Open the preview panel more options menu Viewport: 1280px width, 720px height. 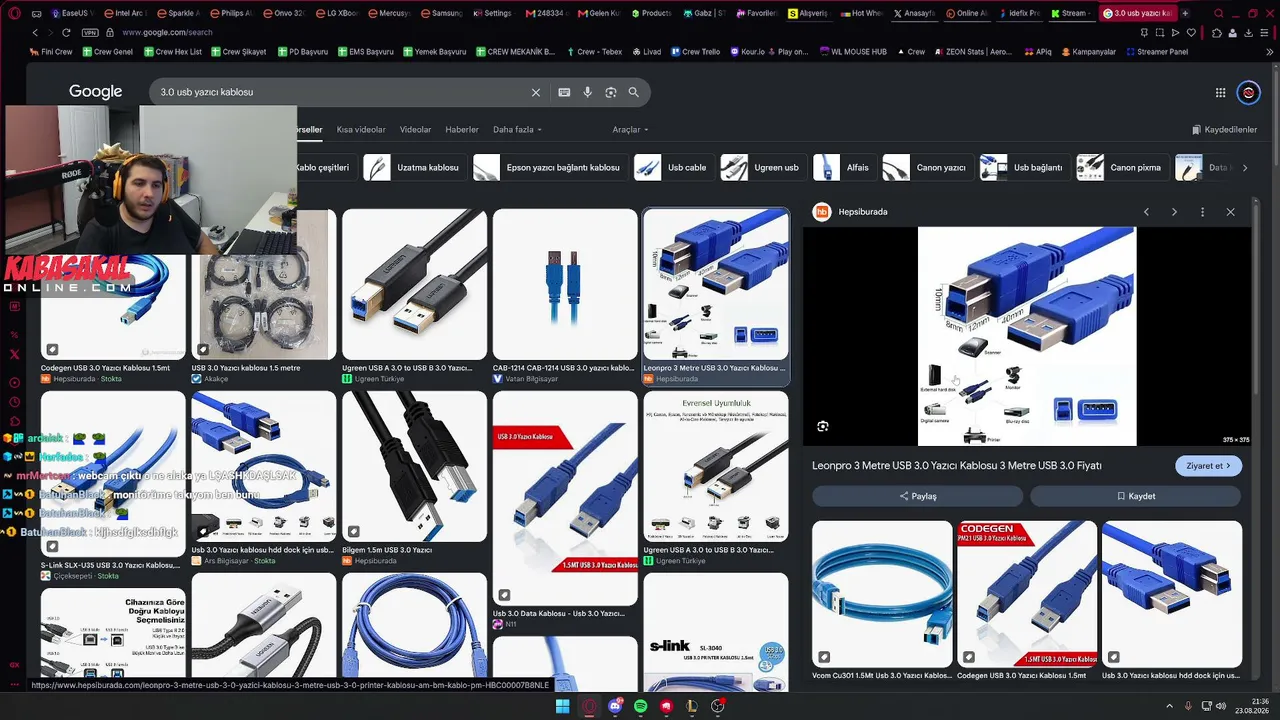pos(1202,212)
